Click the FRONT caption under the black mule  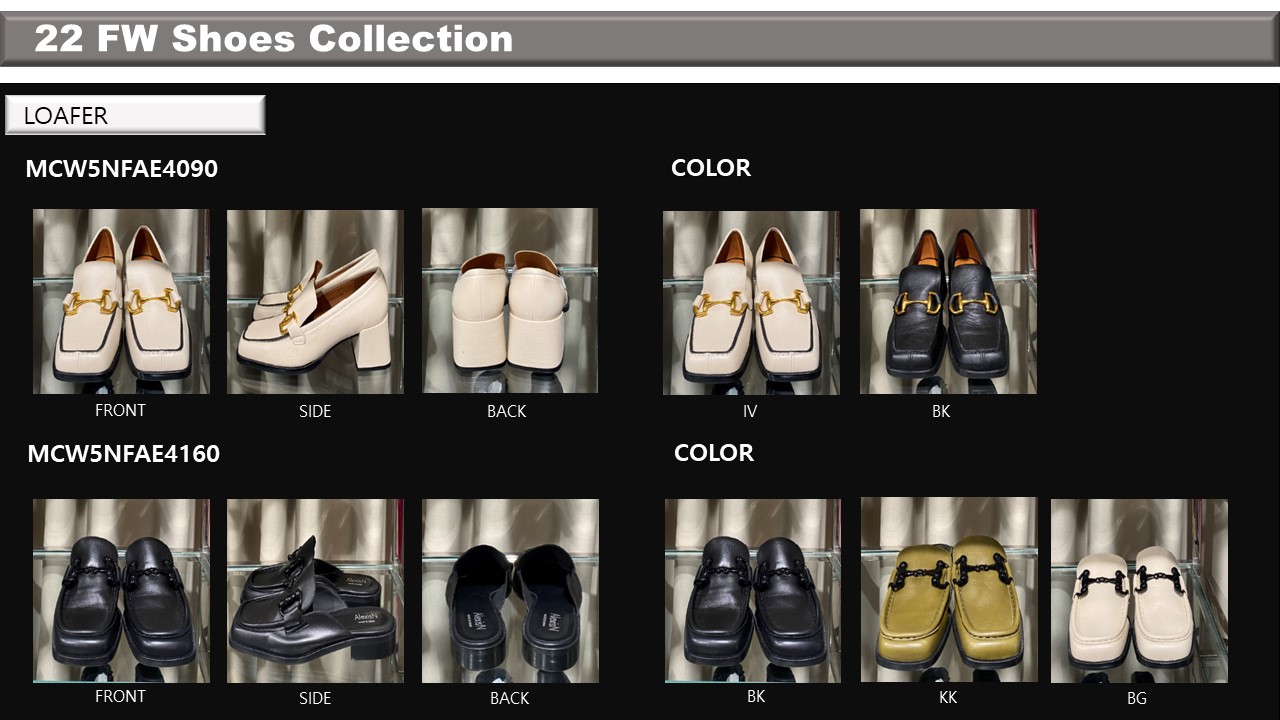pyautogui.click(x=120, y=696)
